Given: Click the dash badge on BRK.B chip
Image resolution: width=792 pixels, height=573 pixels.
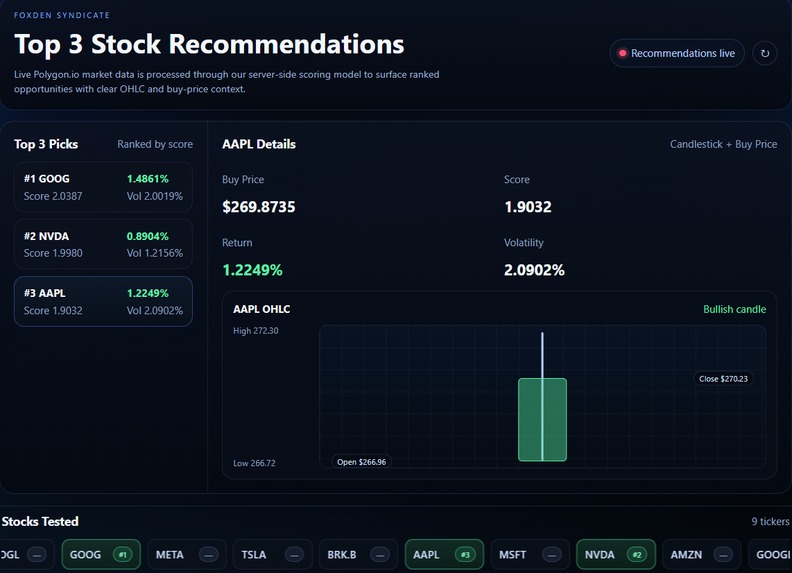Looking at the screenshot, I should point(380,555).
